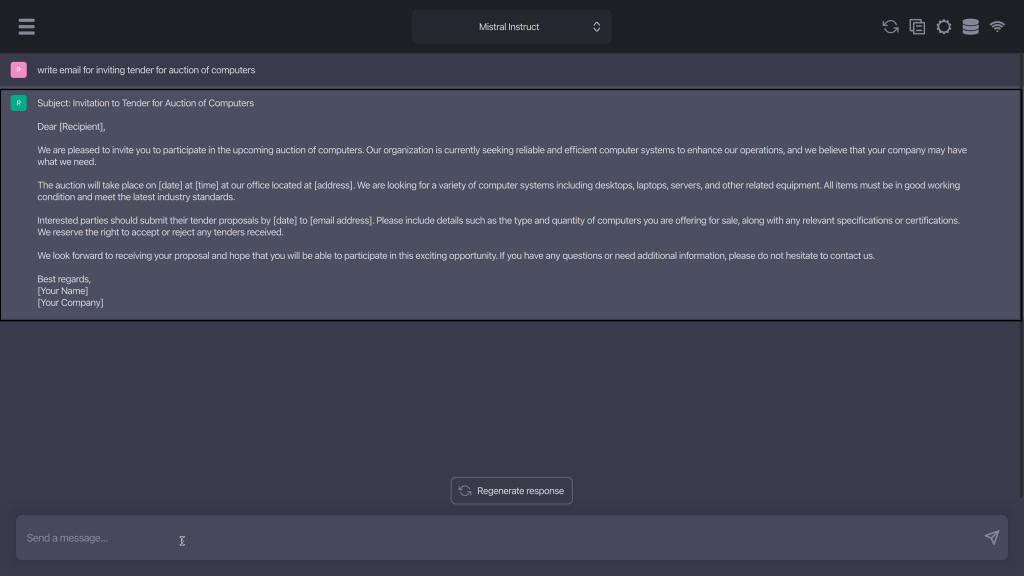Click the database stack icon
Screen dimensions: 1024x576
tap(970, 27)
